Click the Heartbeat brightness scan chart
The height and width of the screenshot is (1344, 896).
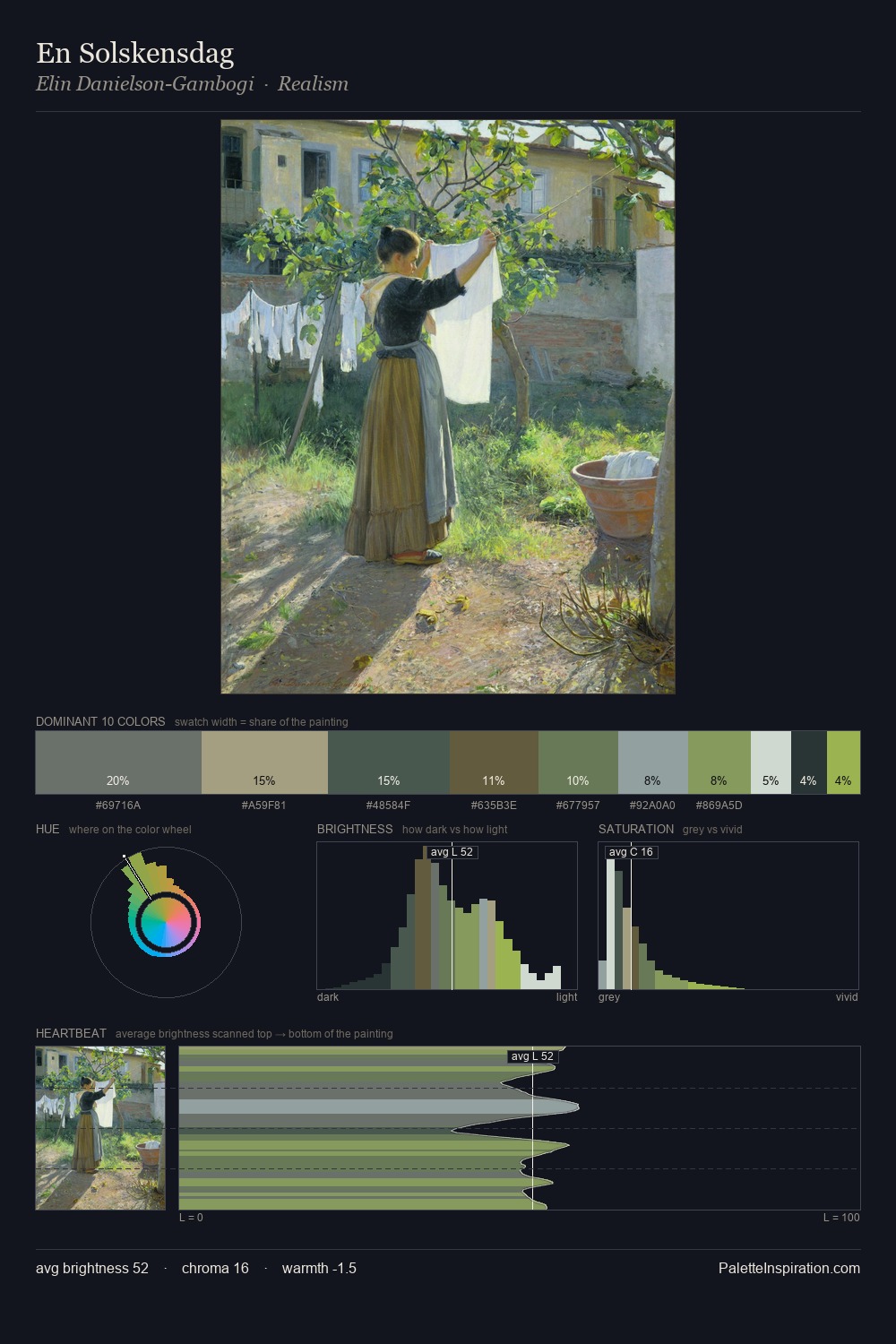click(520, 1128)
